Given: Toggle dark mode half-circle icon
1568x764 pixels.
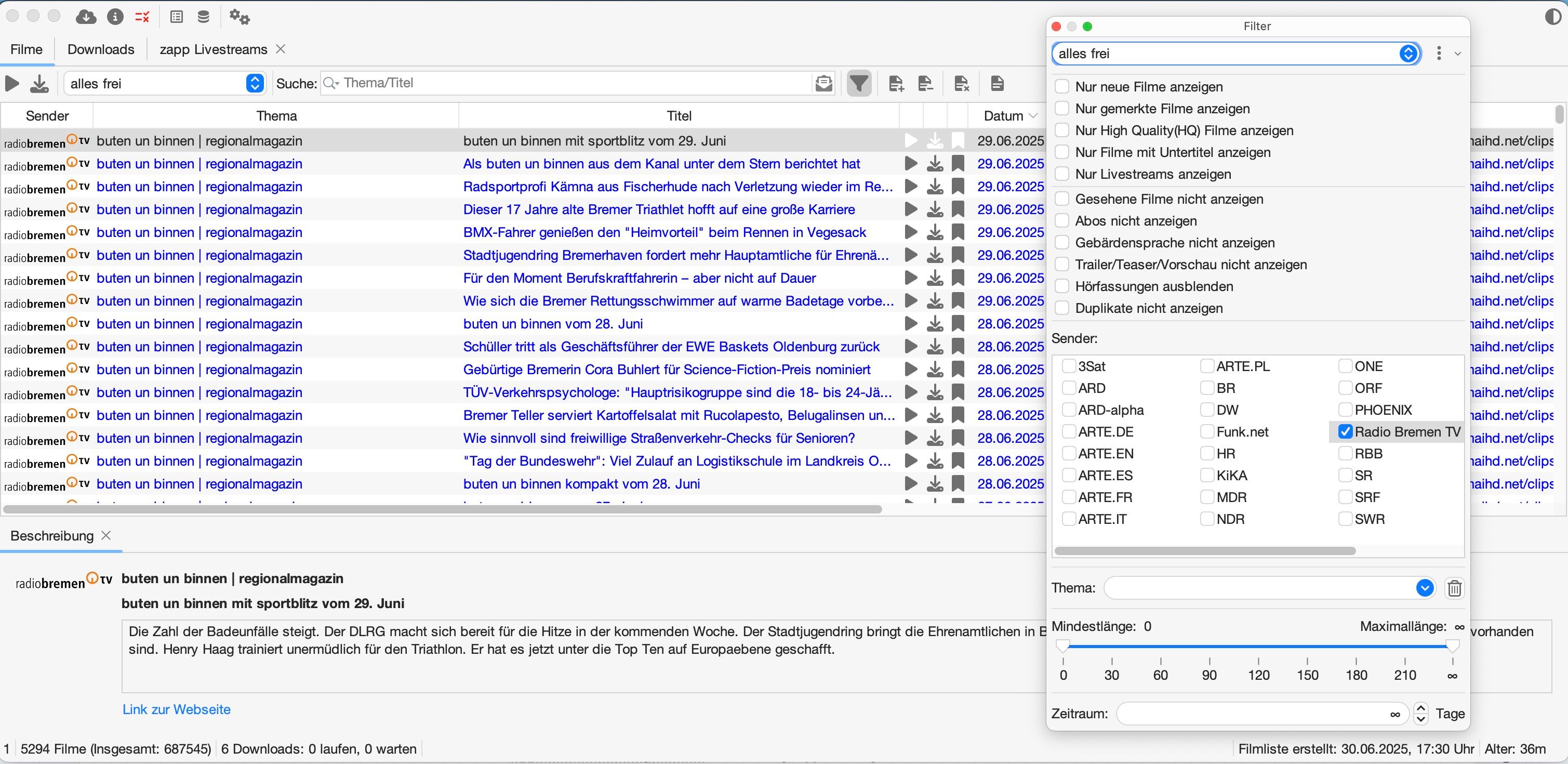Looking at the screenshot, I should (1553, 17).
